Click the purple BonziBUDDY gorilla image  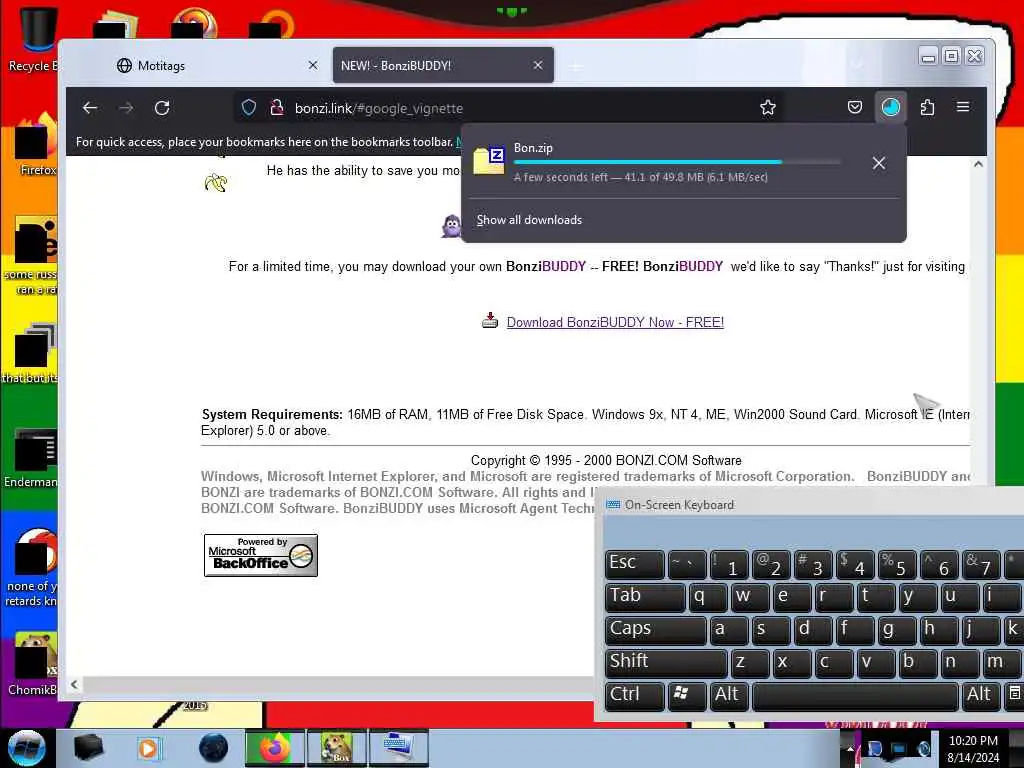[x=451, y=226]
